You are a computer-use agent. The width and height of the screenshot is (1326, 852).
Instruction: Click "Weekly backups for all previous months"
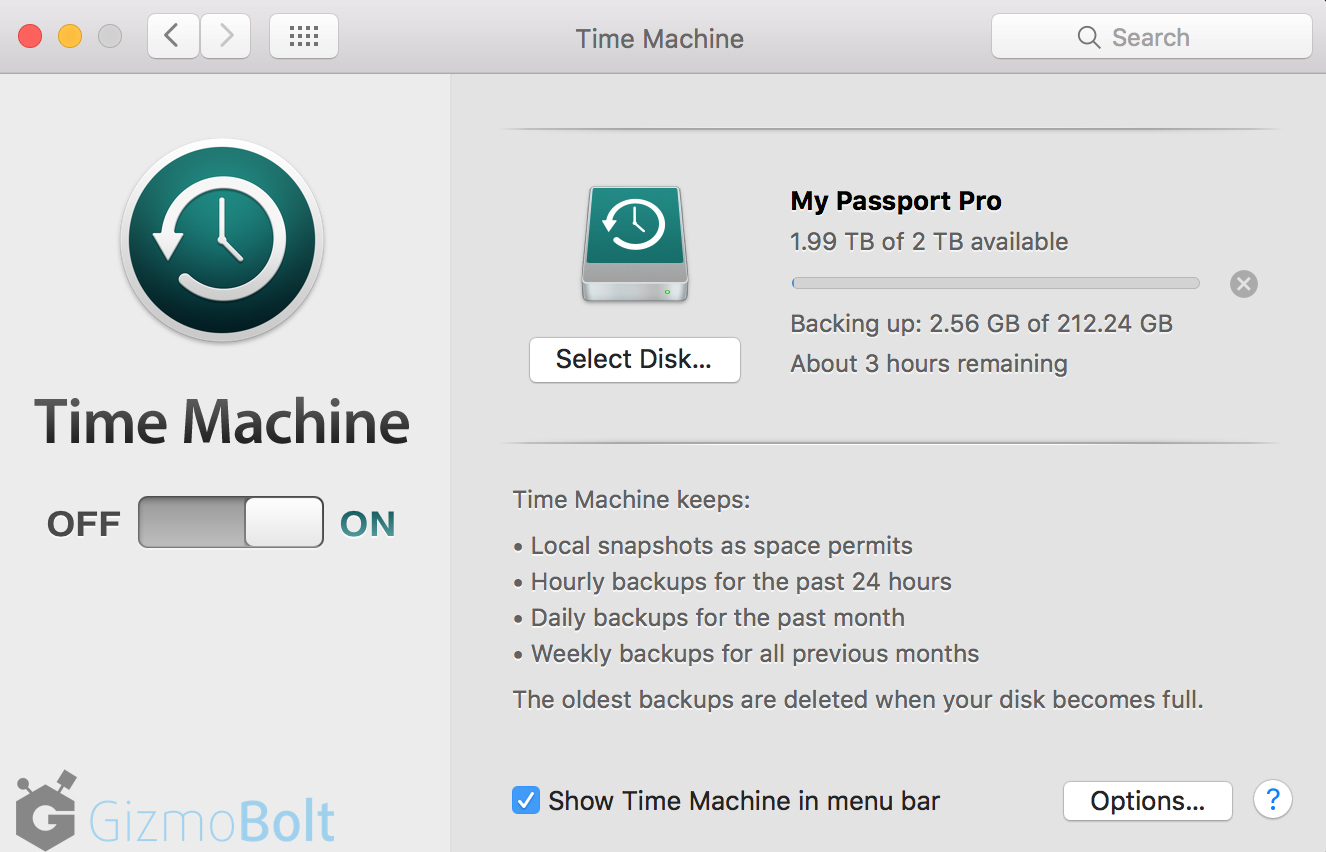(755, 654)
